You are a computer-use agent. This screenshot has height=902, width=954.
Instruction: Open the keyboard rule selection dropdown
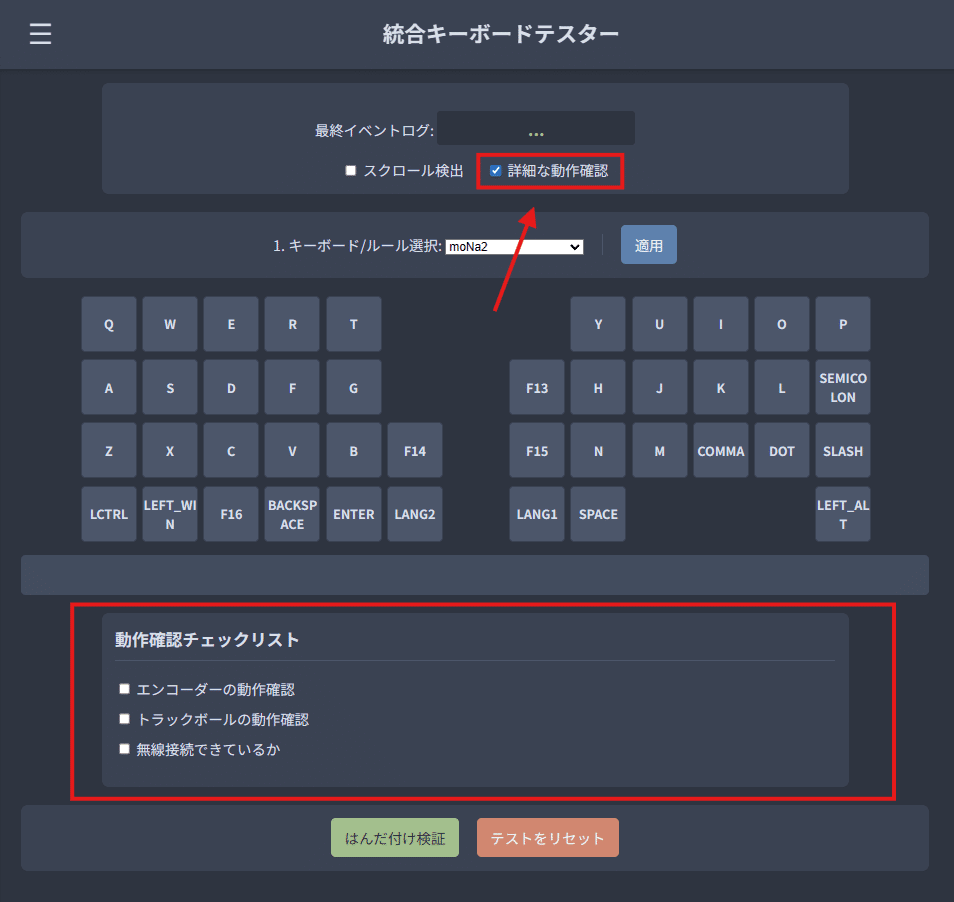(514, 245)
